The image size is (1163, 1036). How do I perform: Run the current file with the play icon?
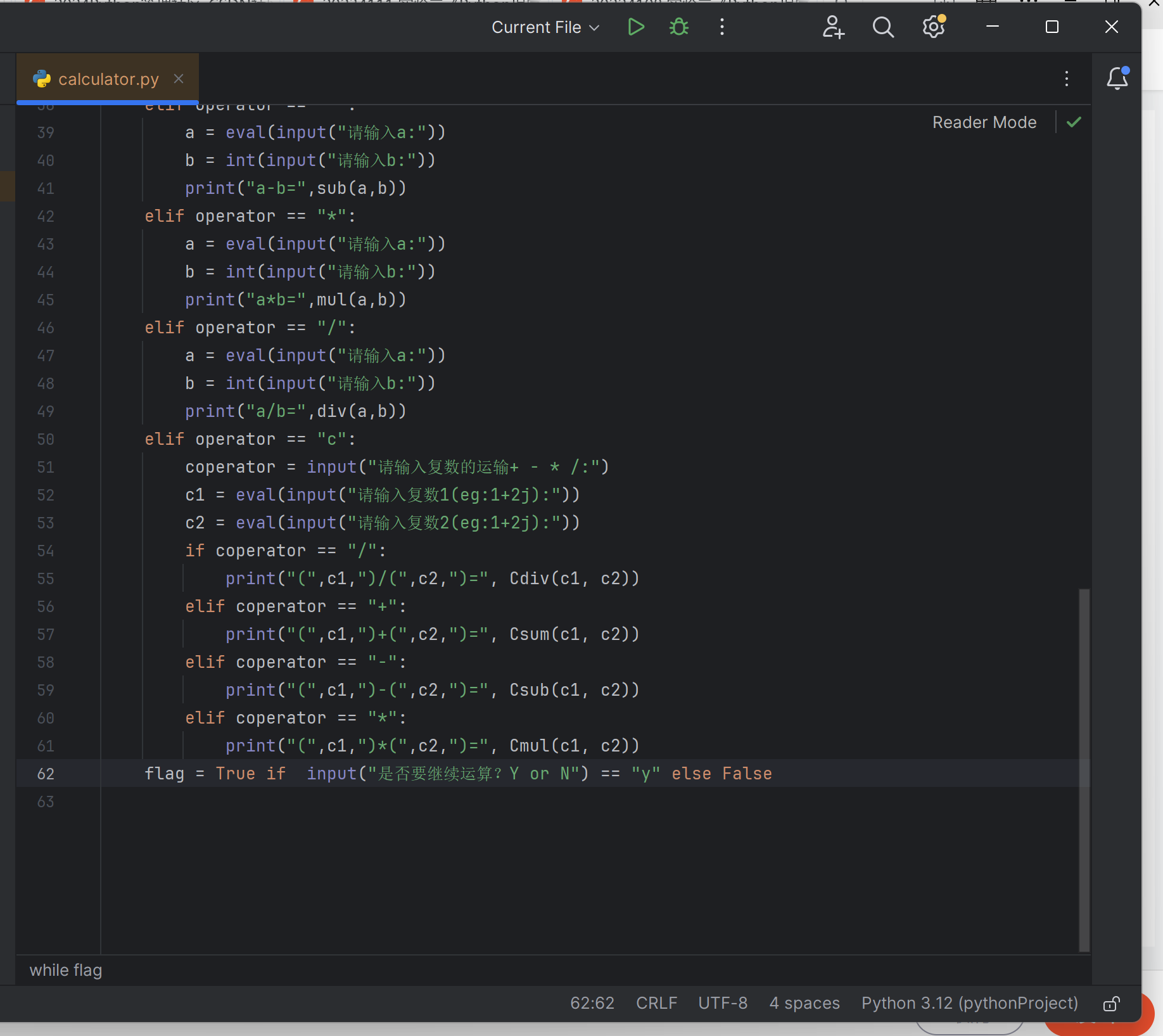636,27
